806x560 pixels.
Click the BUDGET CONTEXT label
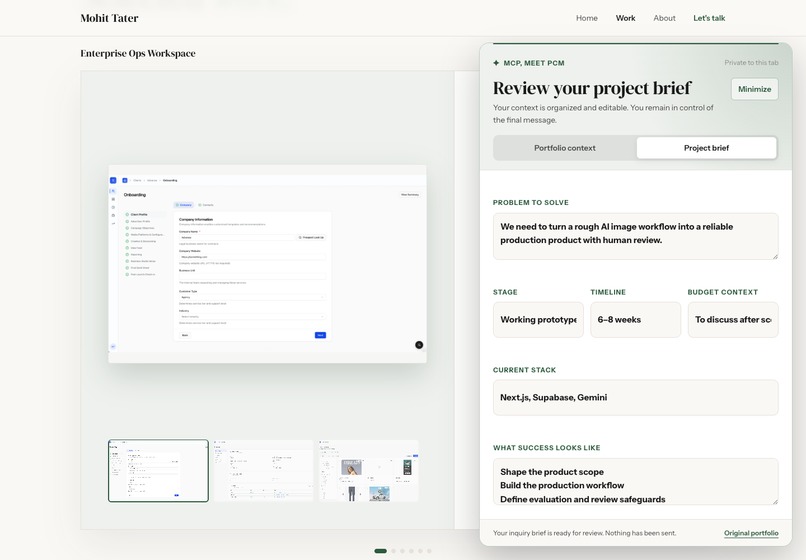(723, 292)
